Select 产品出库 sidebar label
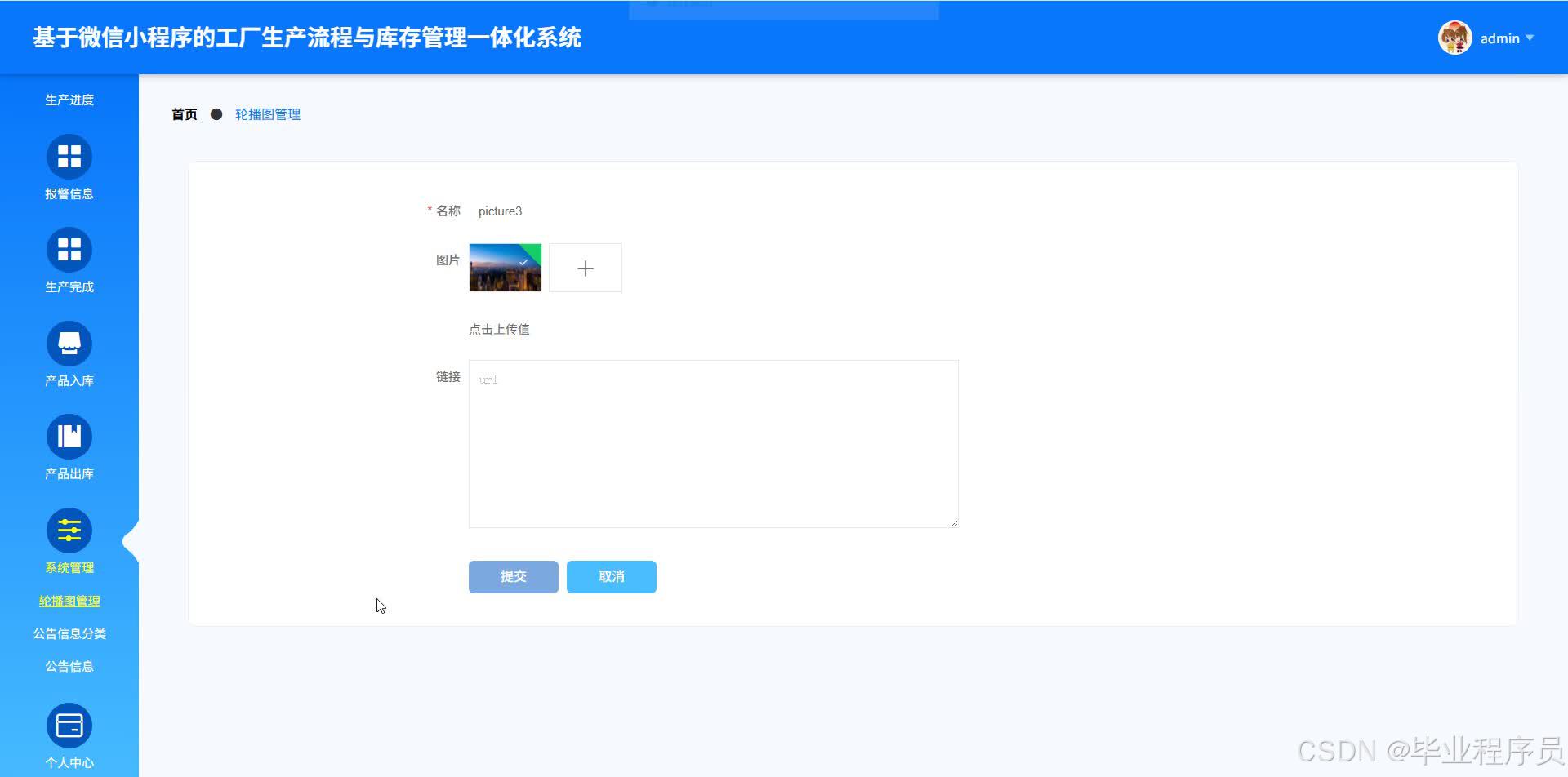Image resolution: width=1568 pixels, height=777 pixels. point(69,473)
